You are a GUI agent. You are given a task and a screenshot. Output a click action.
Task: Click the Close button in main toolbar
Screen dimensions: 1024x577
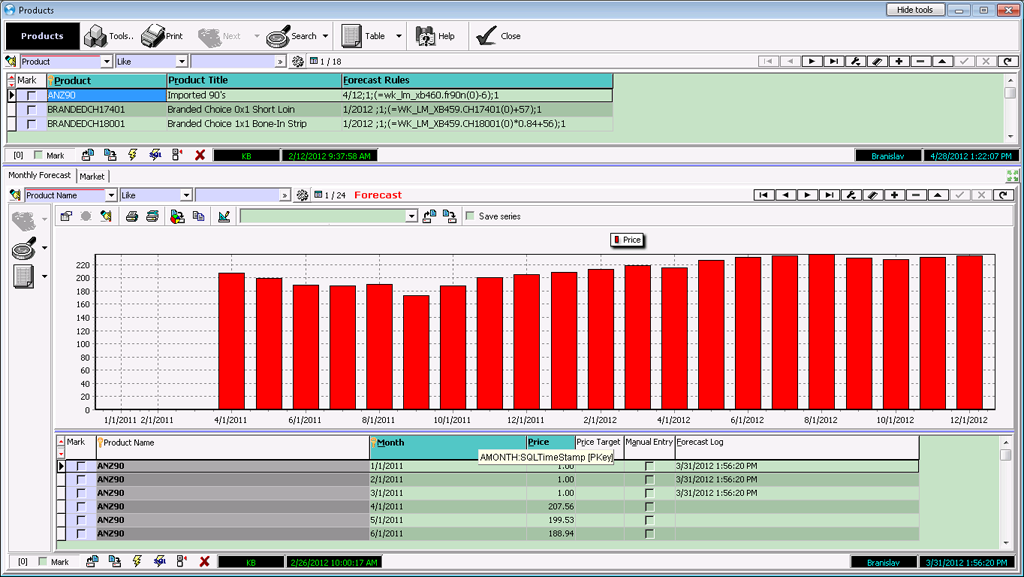pyautogui.click(x=498, y=36)
